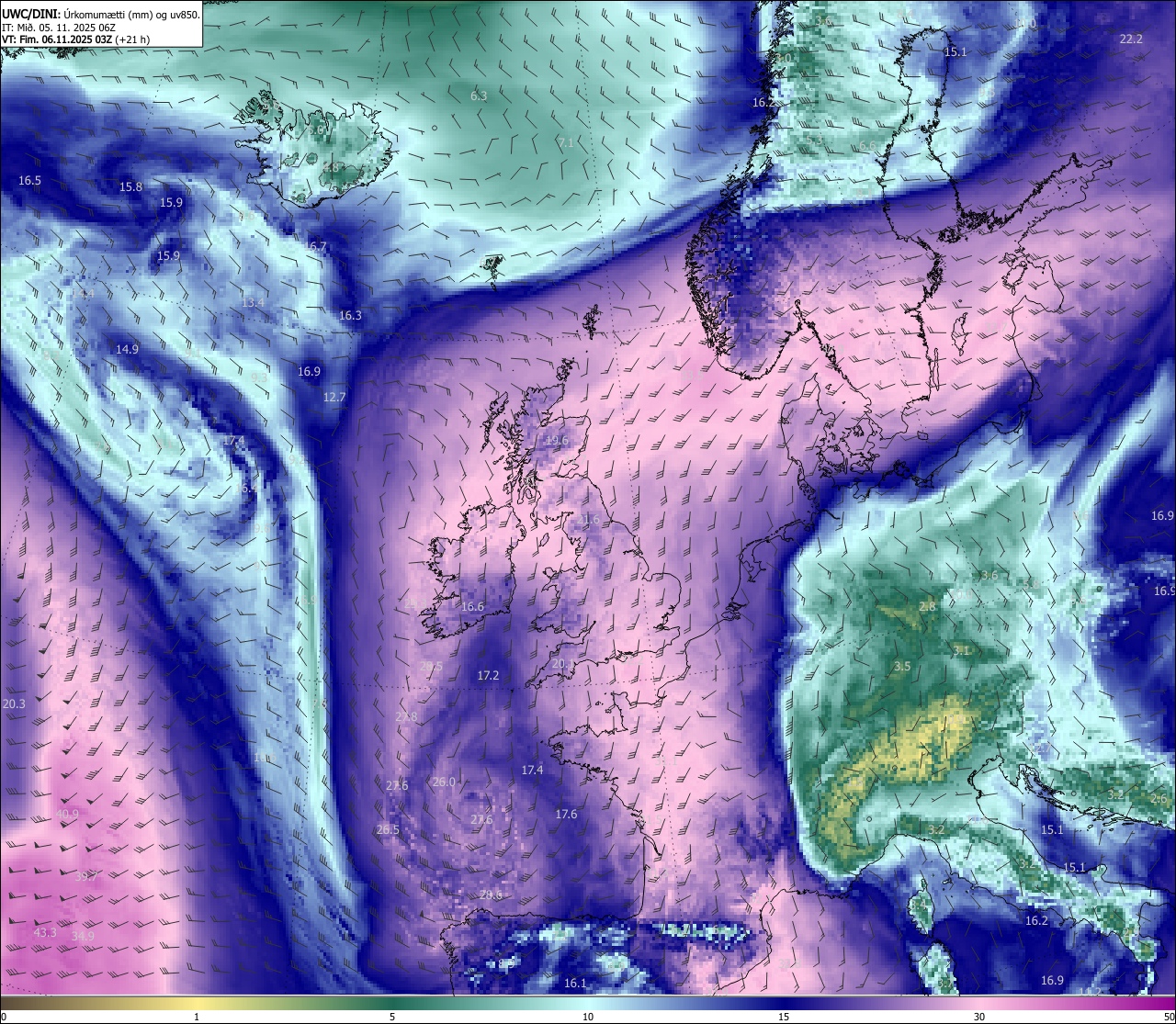
Task: Click the 16.5 value label
Action: [x=29, y=180]
